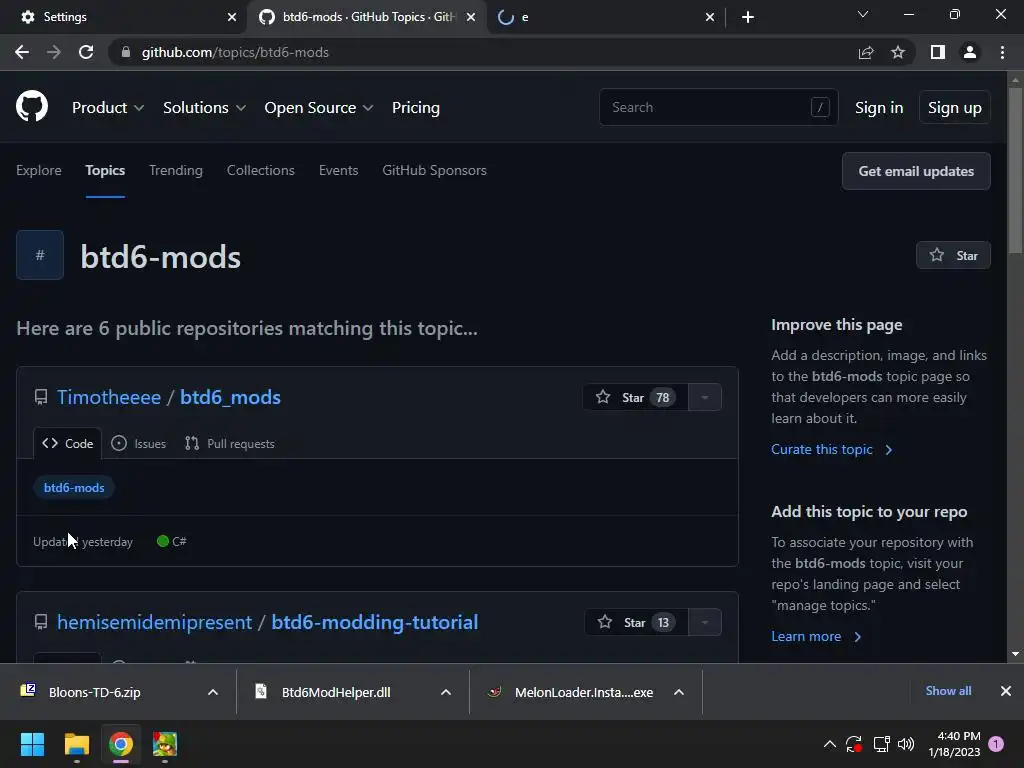Open the Timotheeee user link

(108, 397)
